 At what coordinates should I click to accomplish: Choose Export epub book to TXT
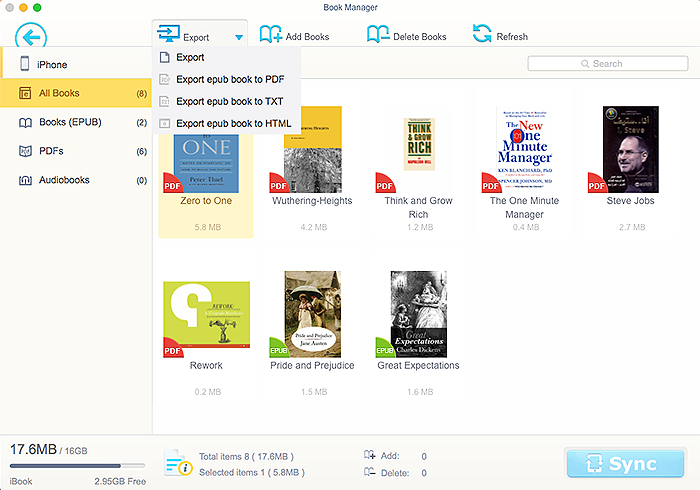[x=226, y=101]
